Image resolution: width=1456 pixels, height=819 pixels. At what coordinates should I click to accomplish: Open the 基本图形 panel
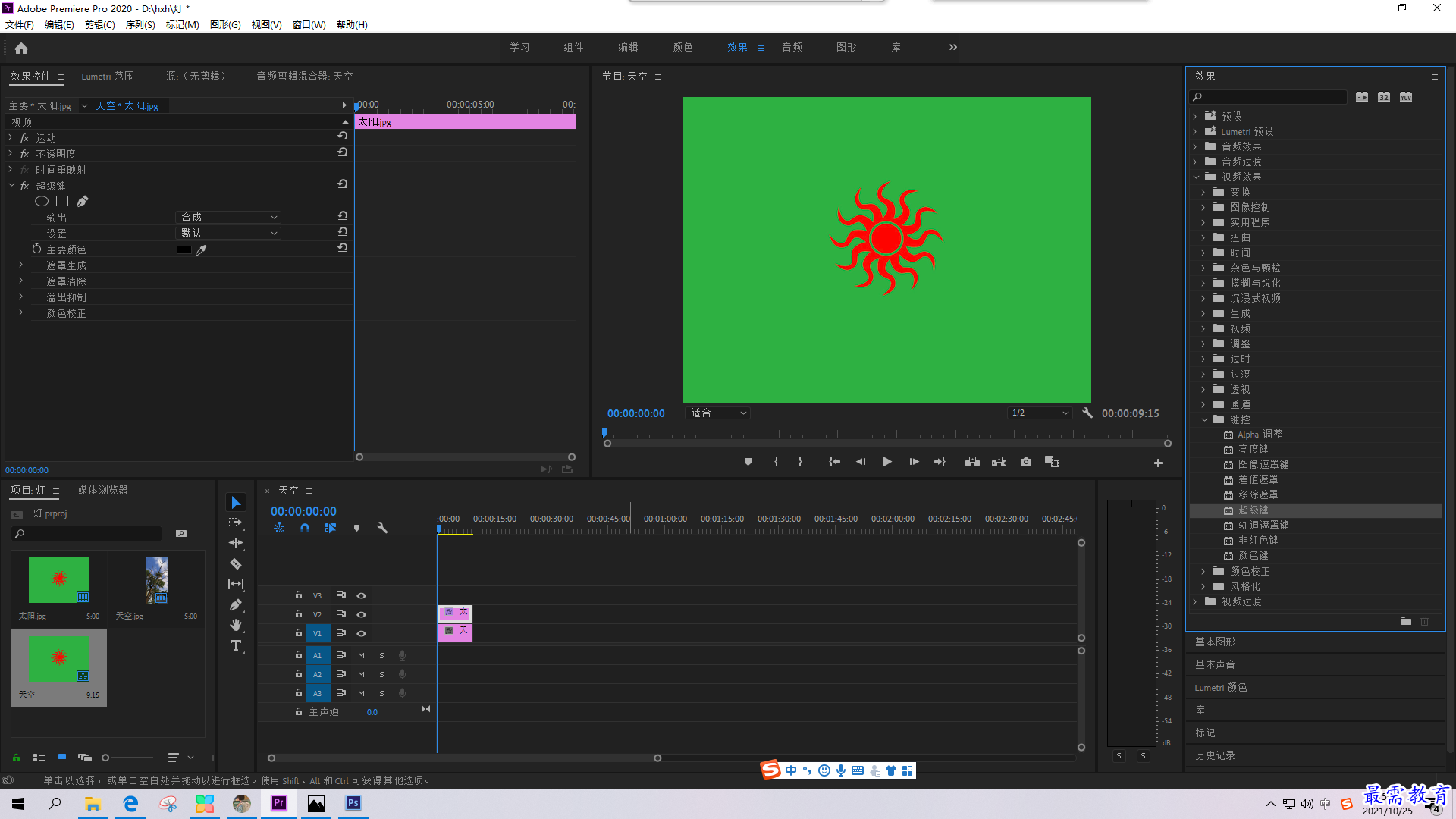(x=1215, y=642)
